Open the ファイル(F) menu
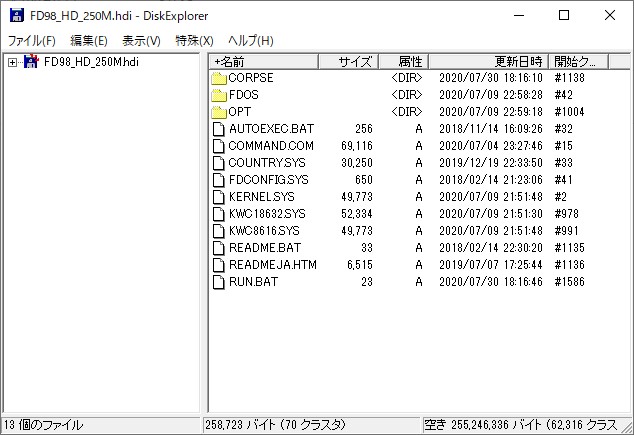The image size is (634, 435). pos(32,40)
